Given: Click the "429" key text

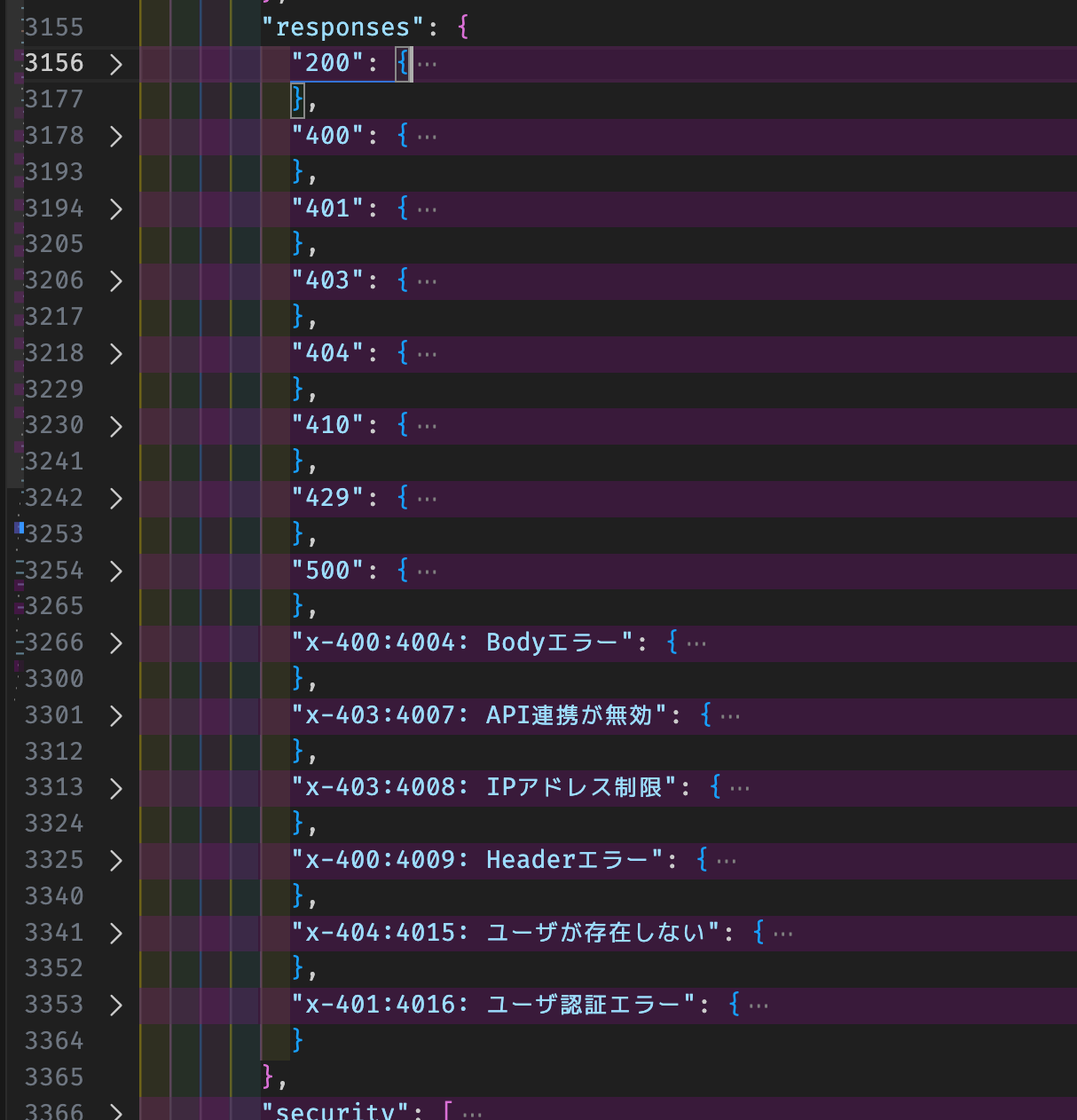Looking at the screenshot, I should point(327,498).
